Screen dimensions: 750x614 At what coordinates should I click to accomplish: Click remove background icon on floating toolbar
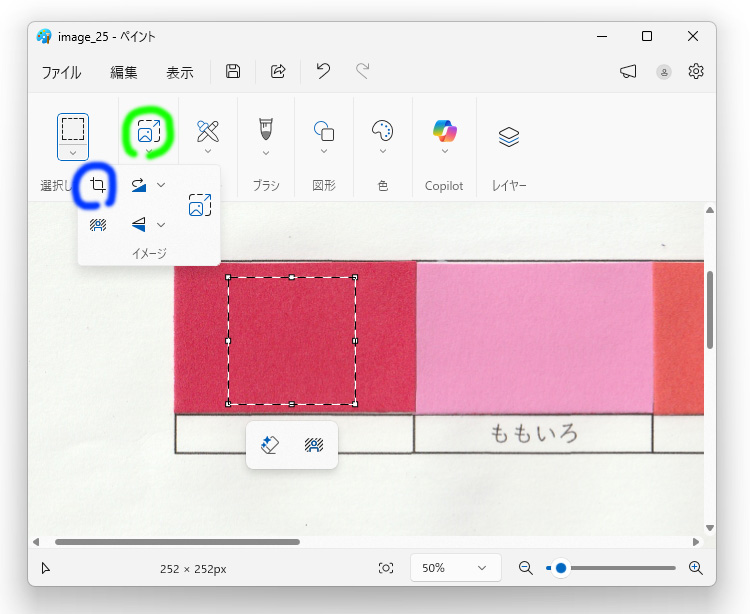(313, 446)
